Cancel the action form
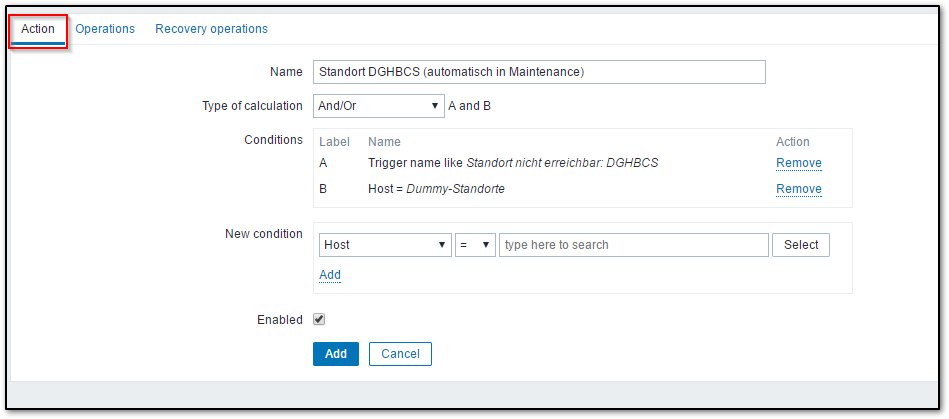 (x=400, y=354)
